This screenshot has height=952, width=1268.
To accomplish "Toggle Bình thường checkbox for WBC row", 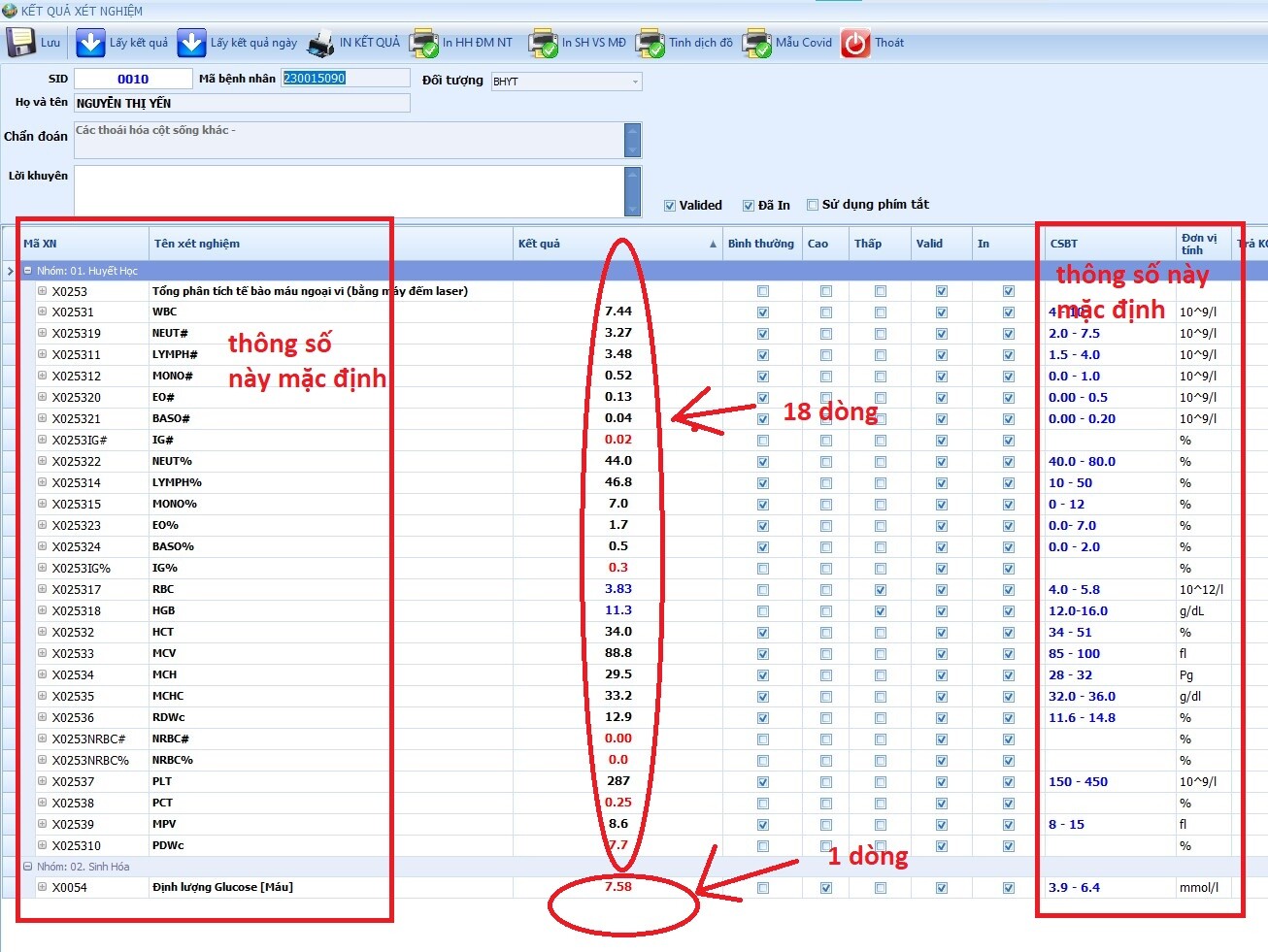I will pos(763,312).
